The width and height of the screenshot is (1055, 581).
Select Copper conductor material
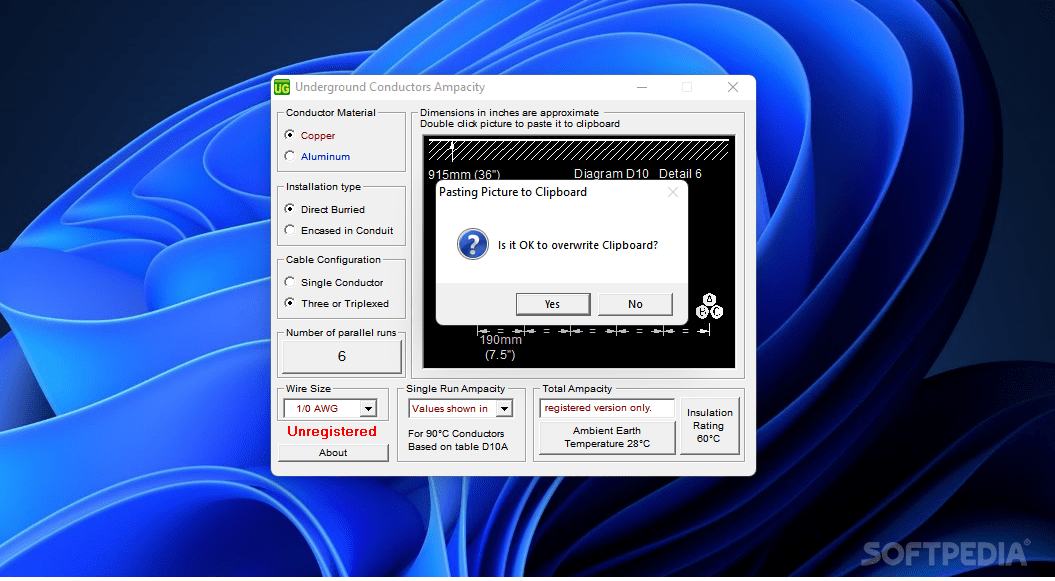[x=289, y=135]
